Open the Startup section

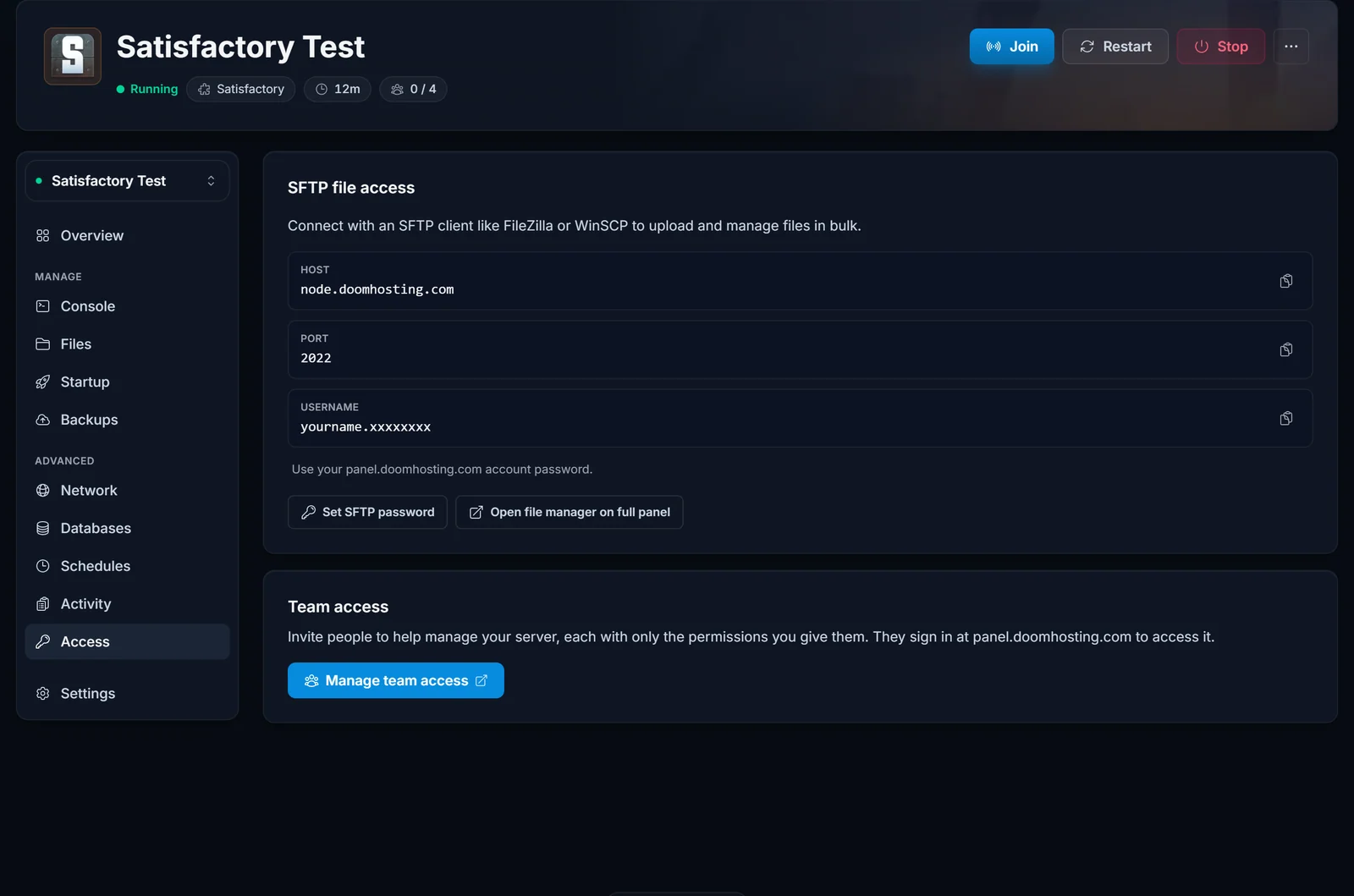click(127, 382)
